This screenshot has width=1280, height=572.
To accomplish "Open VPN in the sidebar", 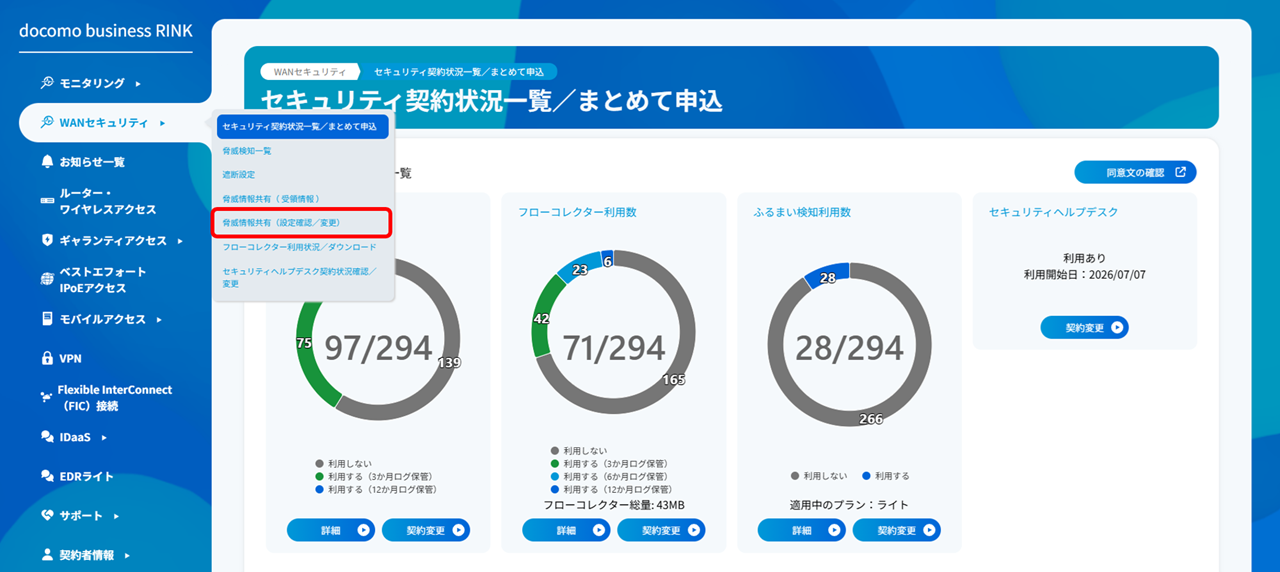I will (x=70, y=358).
